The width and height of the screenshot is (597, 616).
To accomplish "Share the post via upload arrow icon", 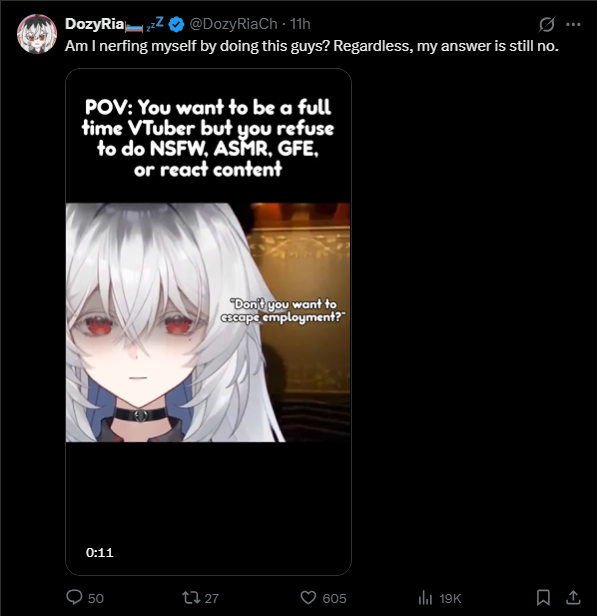I will (573, 598).
